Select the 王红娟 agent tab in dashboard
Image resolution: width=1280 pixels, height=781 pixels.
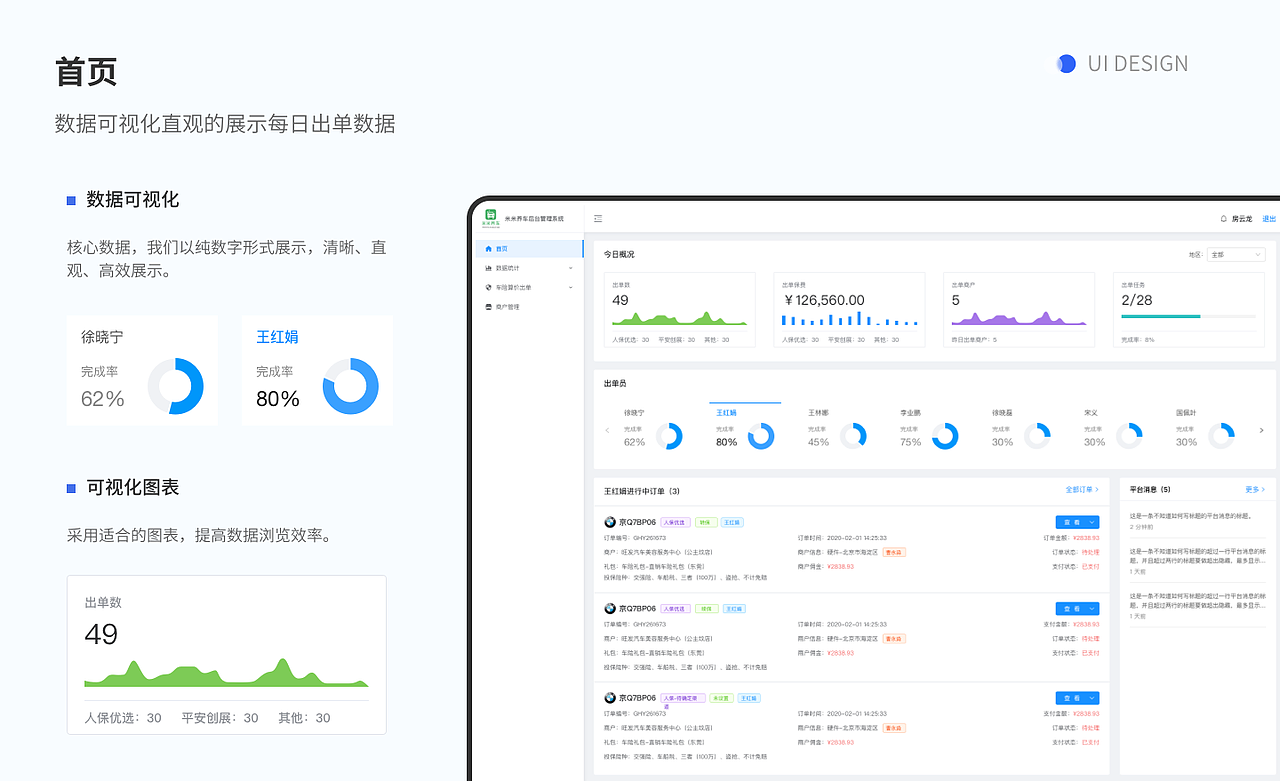pyautogui.click(x=744, y=426)
